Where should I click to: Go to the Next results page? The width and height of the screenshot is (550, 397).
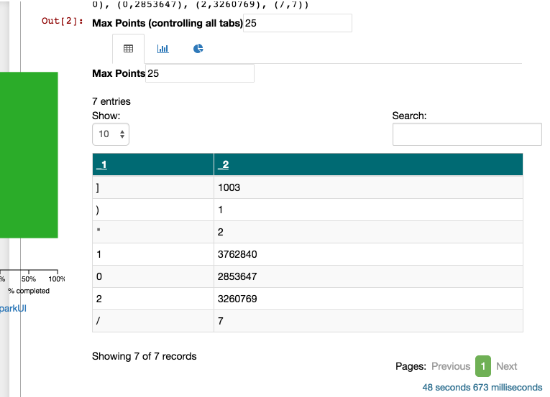coord(507,366)
